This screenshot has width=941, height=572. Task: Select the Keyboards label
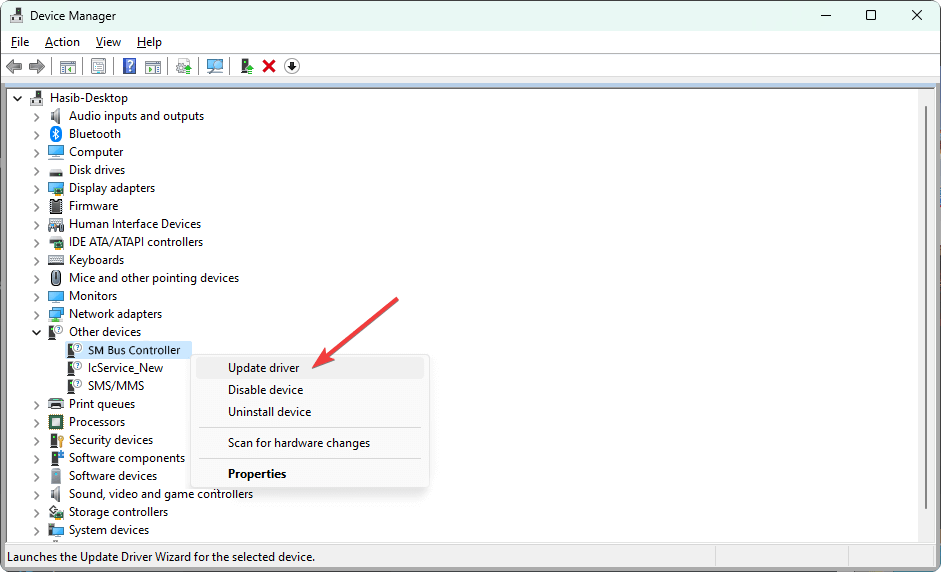(97, 260)
